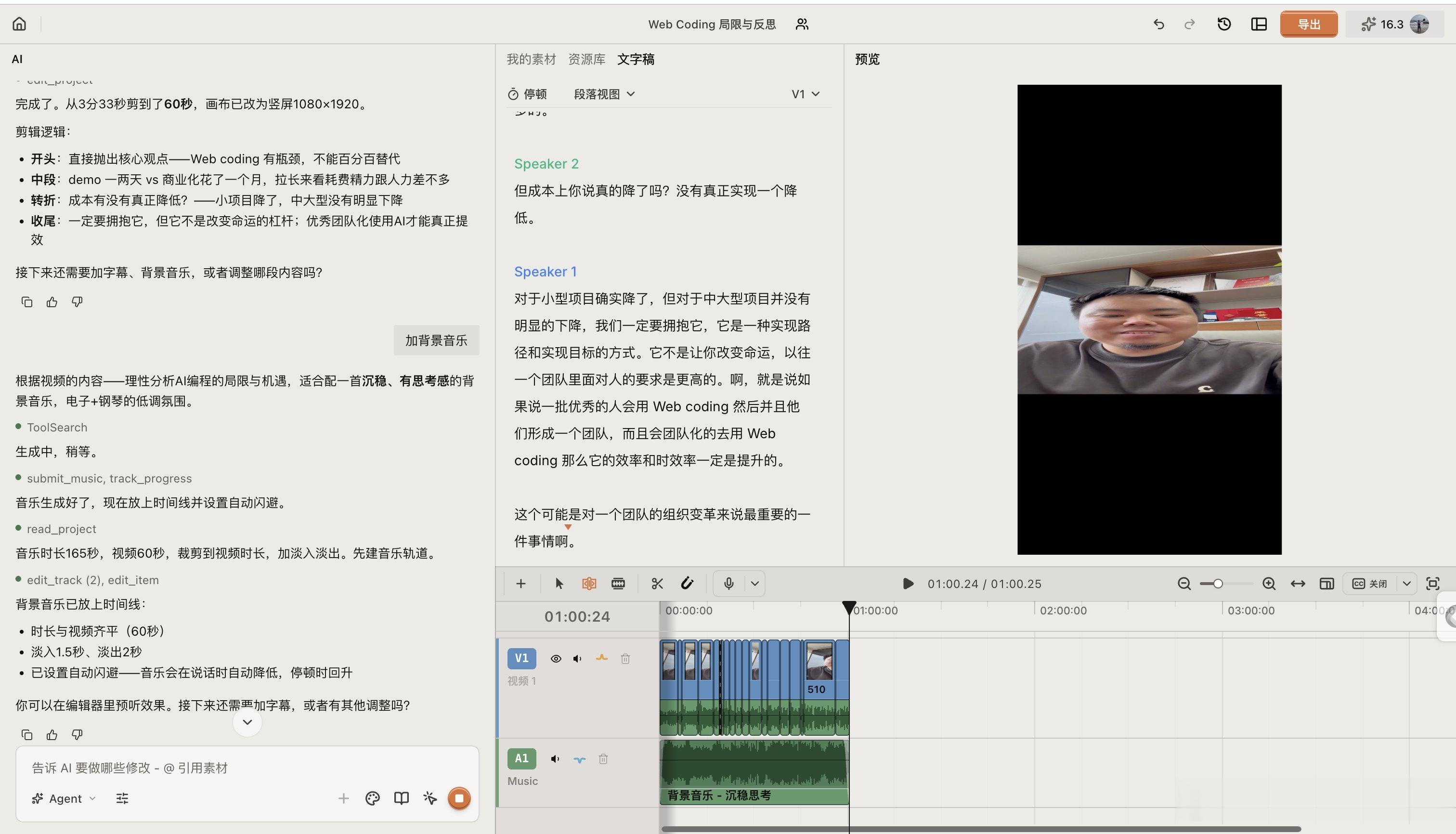This screenshot has width=1456, height=834.
Task: Add track with plus toolbar icon
Action: pos(520,584)
